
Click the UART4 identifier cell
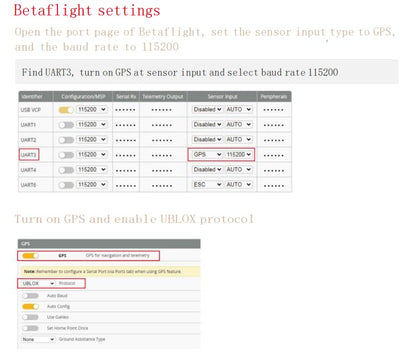[x=36, y=170]
